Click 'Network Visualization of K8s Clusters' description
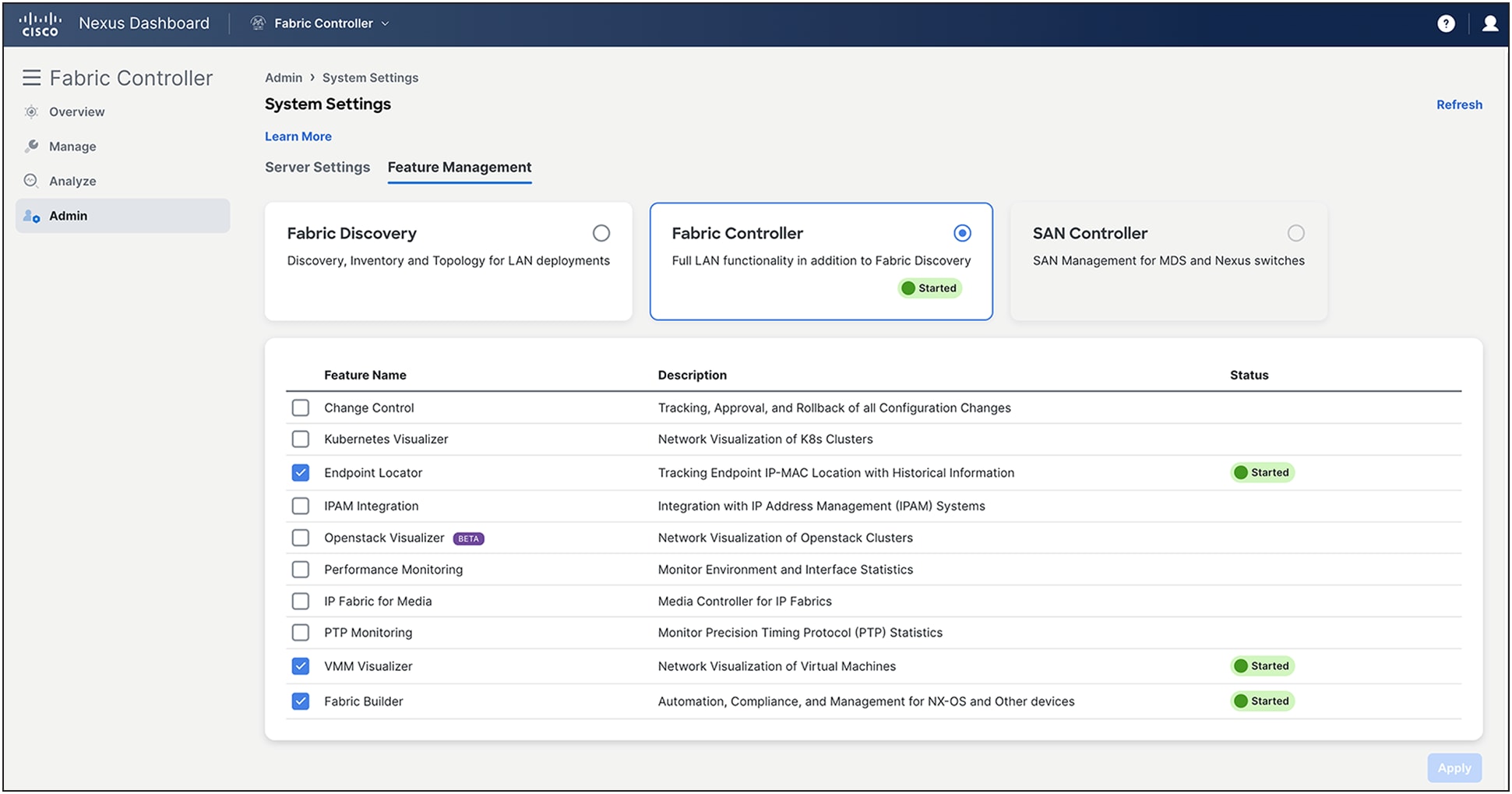The image size is (1512, 794). tap(765, 439)
